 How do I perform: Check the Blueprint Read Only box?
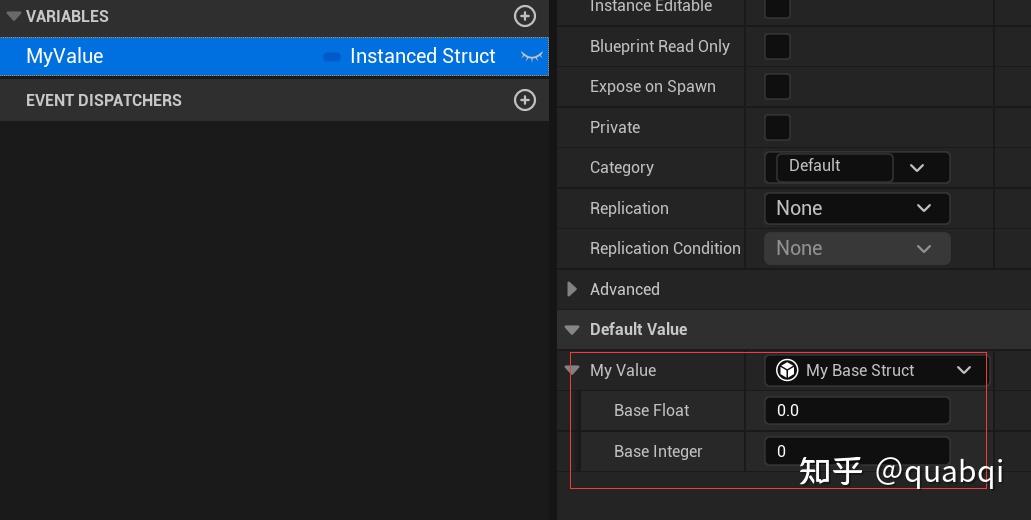pos(777,46)
